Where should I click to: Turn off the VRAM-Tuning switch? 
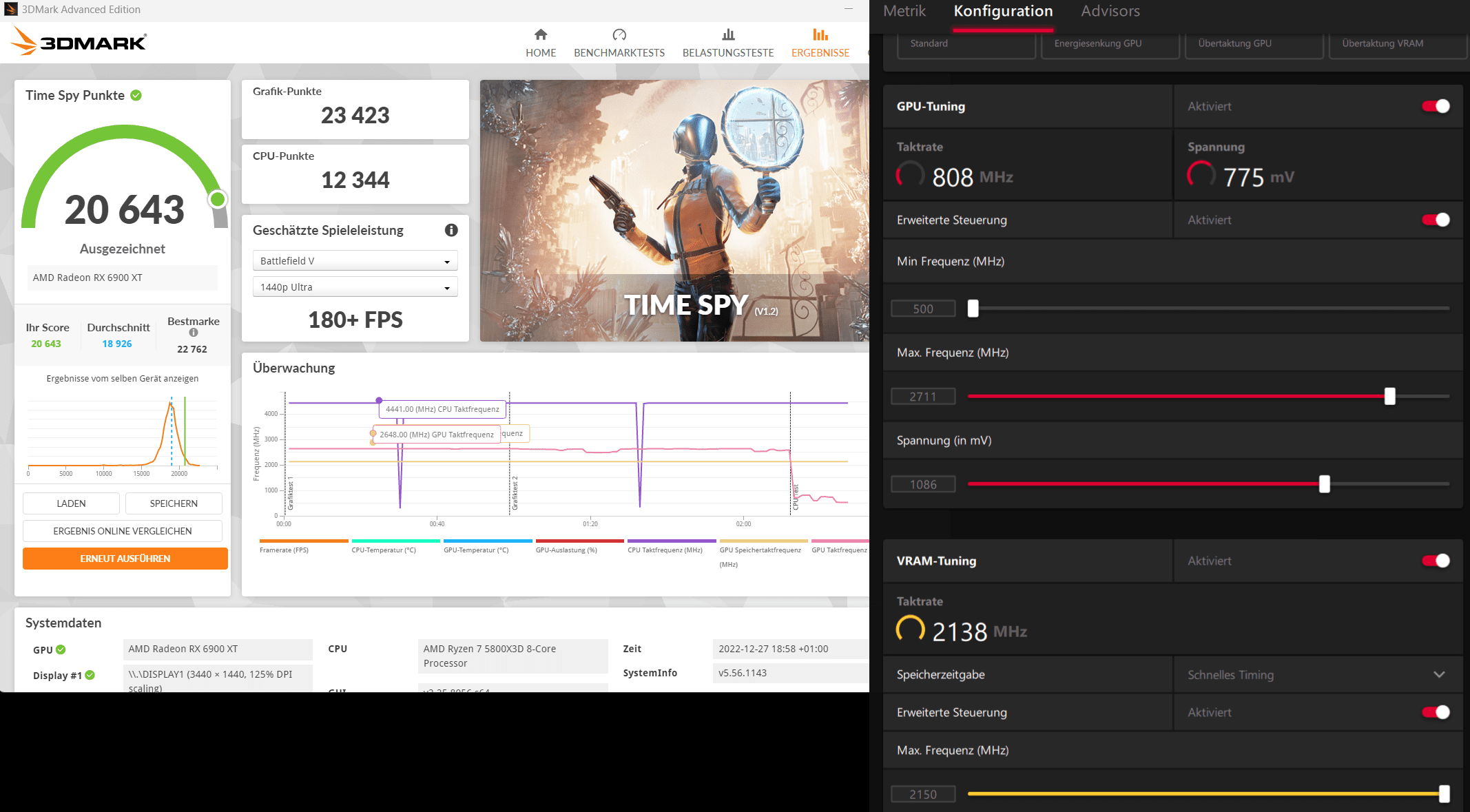click(x=1436, y=561)
